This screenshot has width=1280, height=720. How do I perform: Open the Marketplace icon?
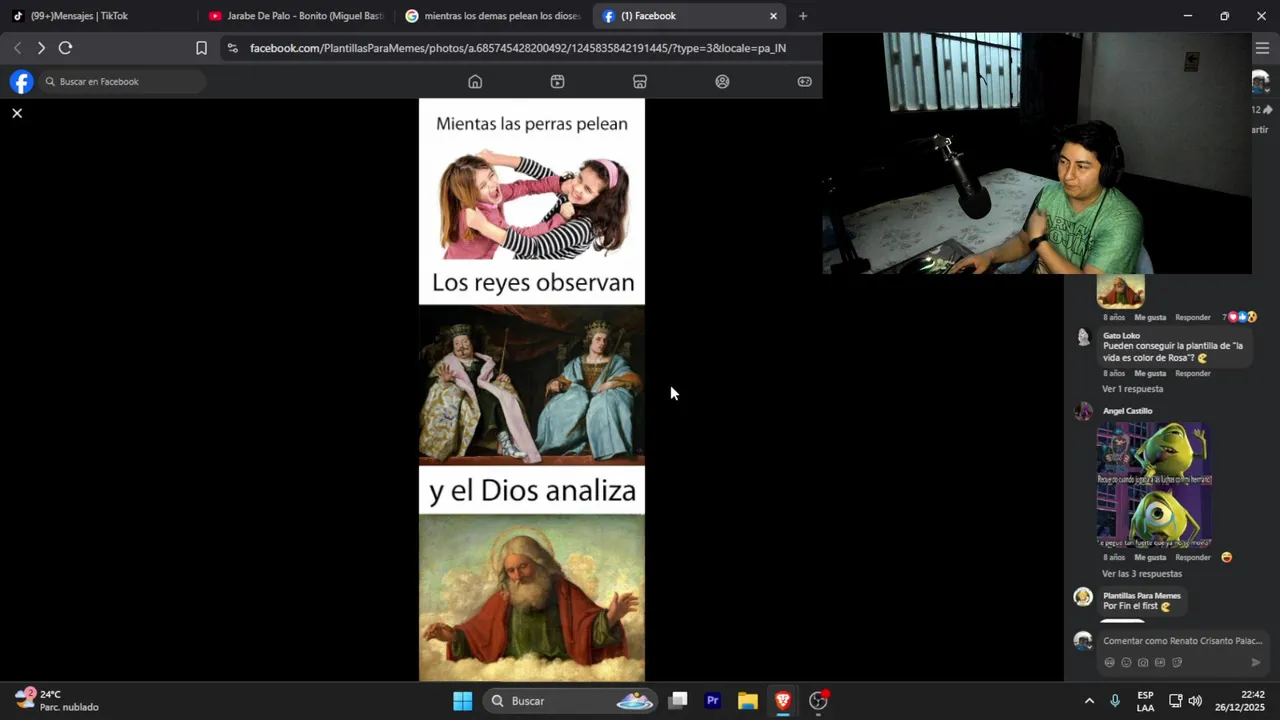pyautogui.click(x=640, y=82)
